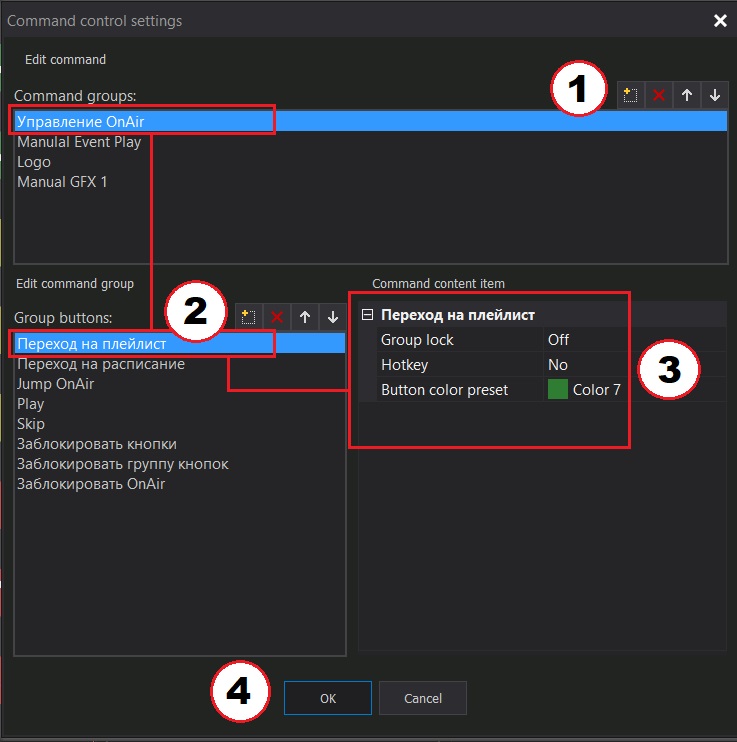Move the command group up
The height and width of the screenshot is (742, 737).
click(687, 95)
